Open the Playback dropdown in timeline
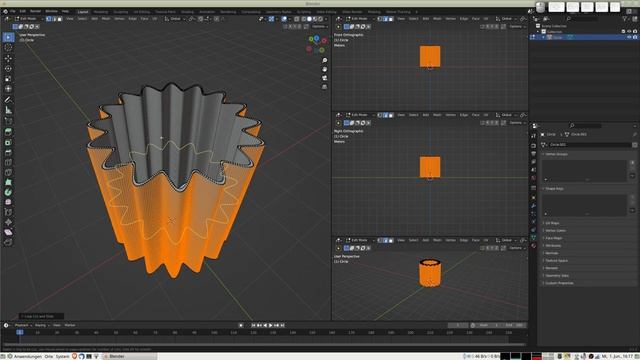 (23, 325)
